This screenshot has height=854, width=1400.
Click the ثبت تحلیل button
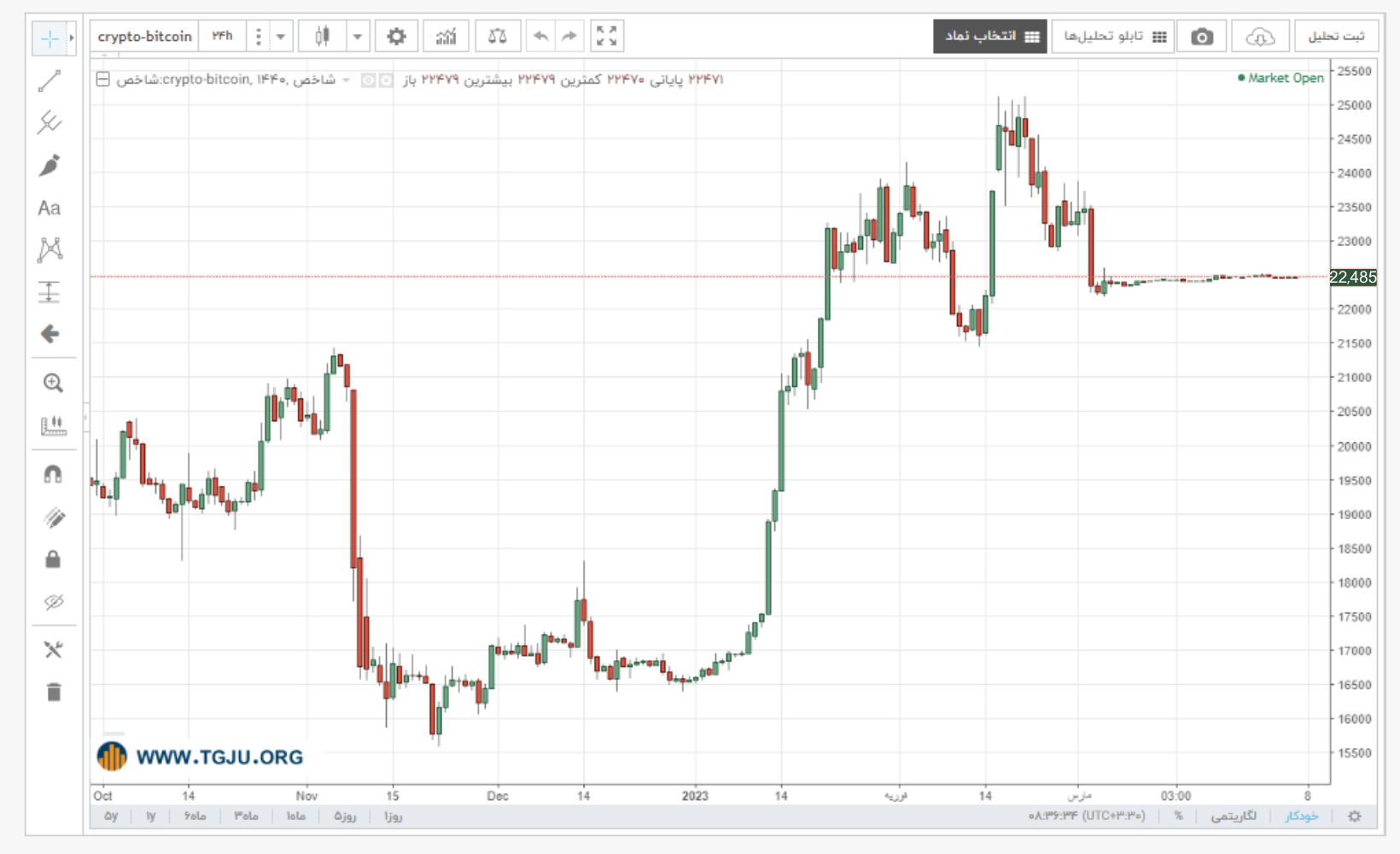coord(1337,37)
